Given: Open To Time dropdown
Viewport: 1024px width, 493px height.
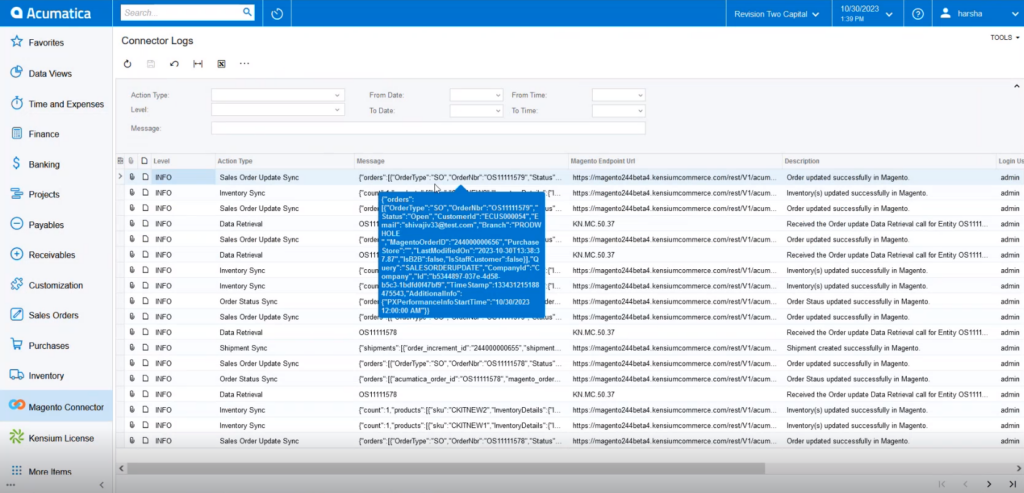Looking at the screenshot, I should tap(640, 111).
